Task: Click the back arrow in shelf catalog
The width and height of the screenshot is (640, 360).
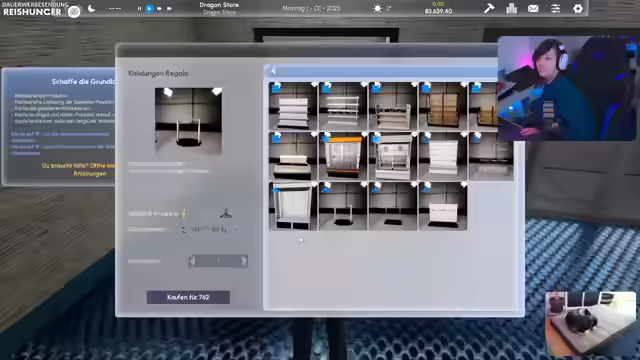Action: 273,71
